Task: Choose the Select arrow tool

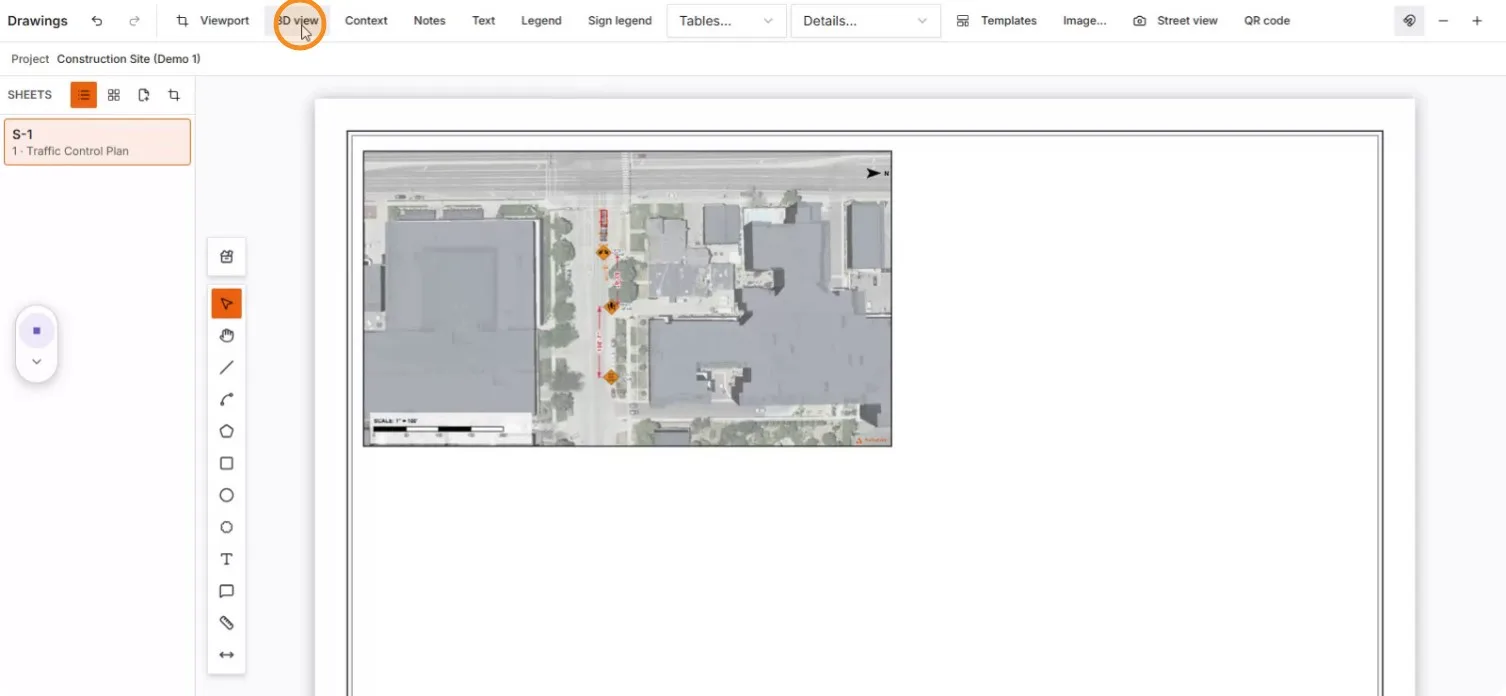Action: 227,304
